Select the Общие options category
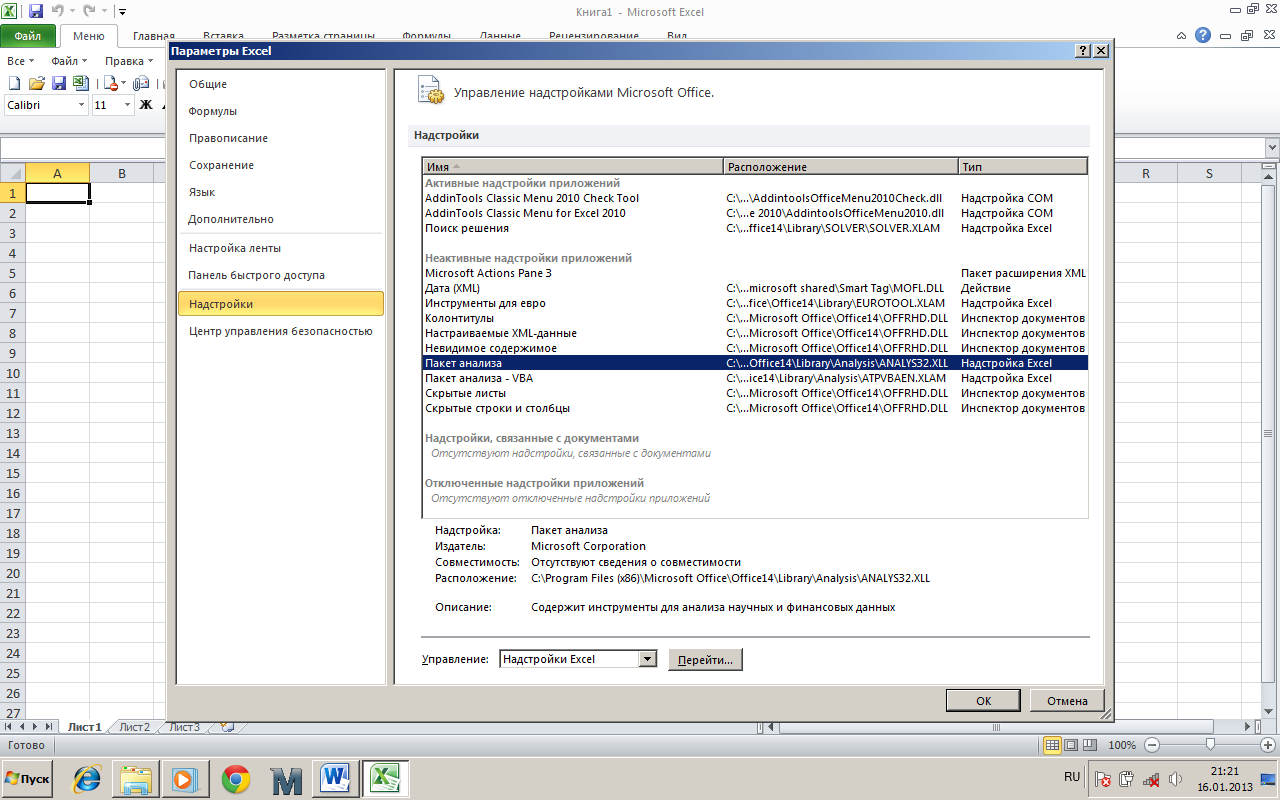Viewport: 1280px width, 800px height. (x=280, y=84)
